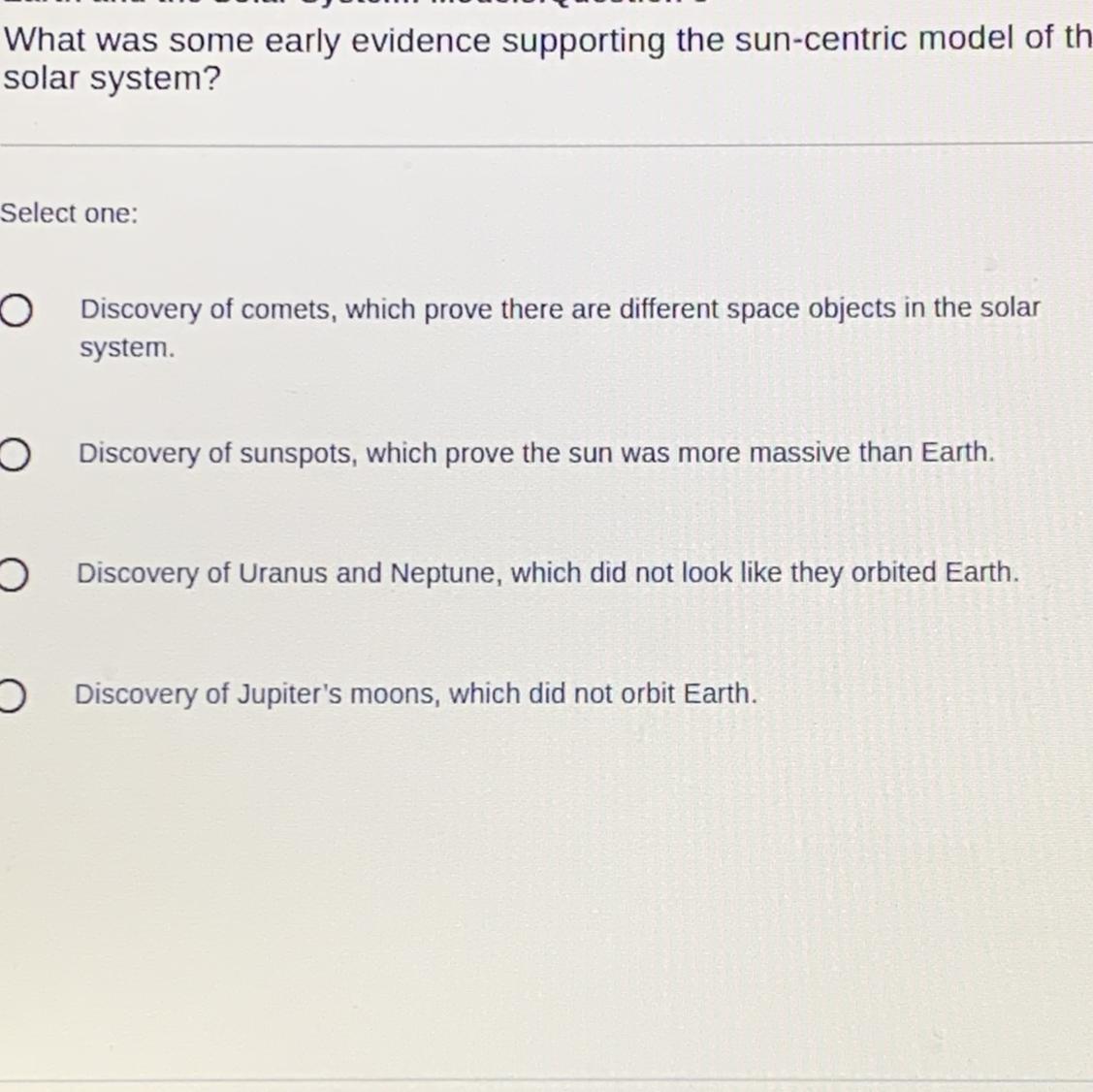This screenshot has width=1093, height=1092.
Task: Click "in the solar" ending comets first line
Action: 972,307
